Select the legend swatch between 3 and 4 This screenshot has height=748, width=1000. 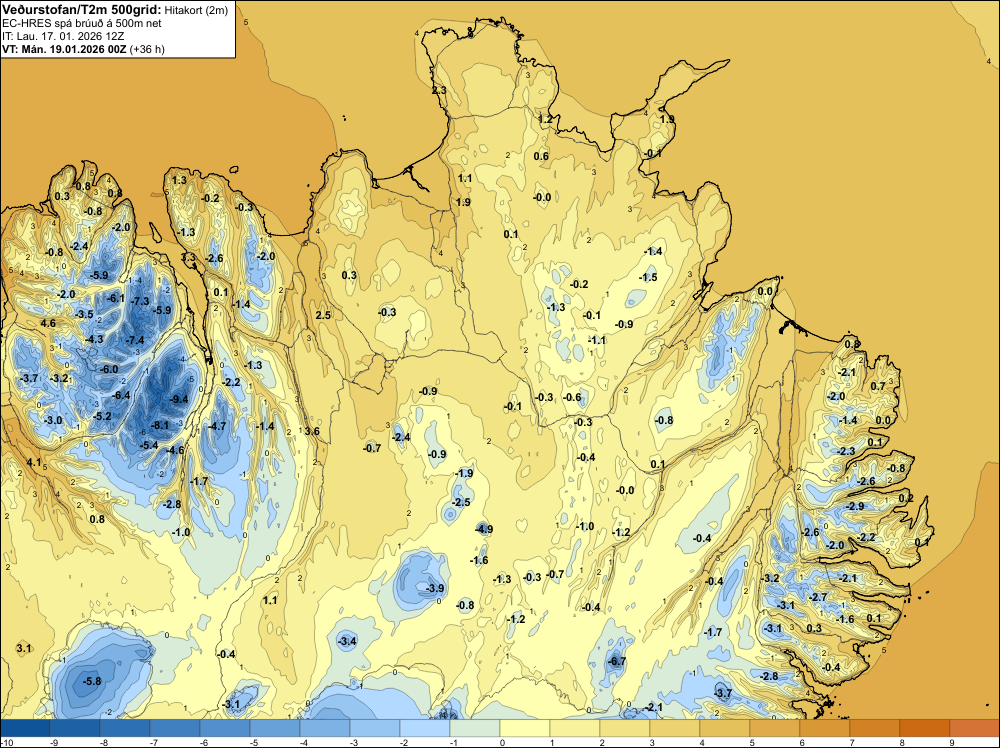(x=675, y=728)
